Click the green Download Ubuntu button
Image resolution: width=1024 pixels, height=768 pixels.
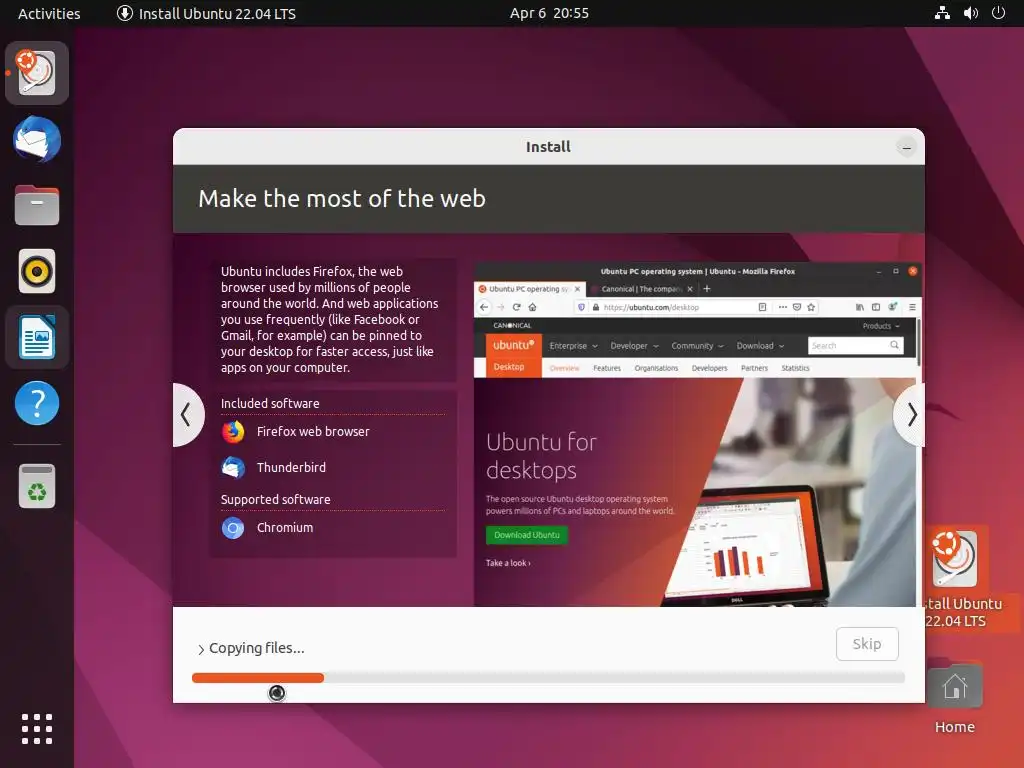click(x=526, y=535)
